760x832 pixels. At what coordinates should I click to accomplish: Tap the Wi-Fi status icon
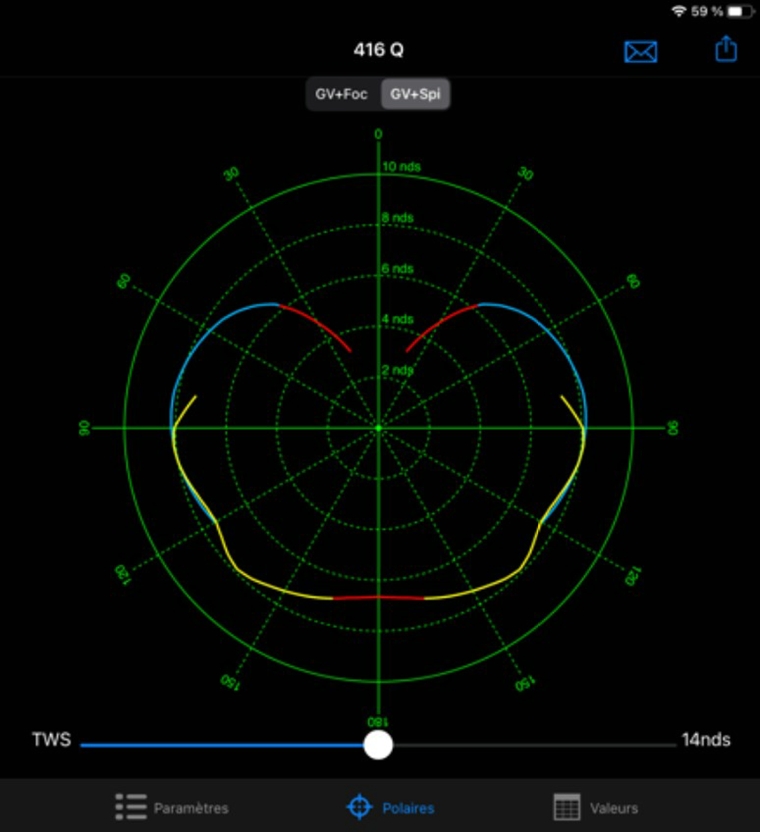tap(679, 11)
